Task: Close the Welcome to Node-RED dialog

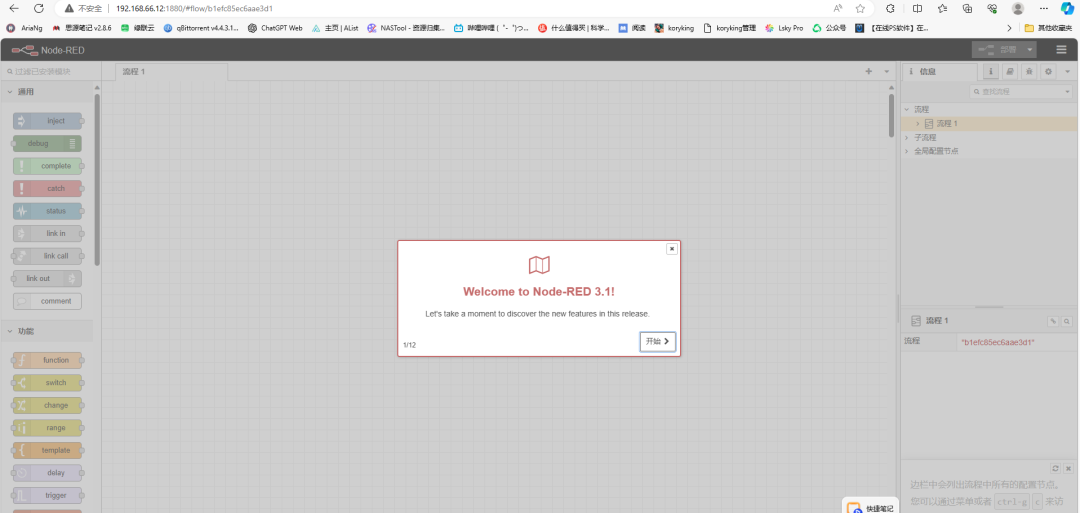Action: pyautogui.click(x=672, y=249)
